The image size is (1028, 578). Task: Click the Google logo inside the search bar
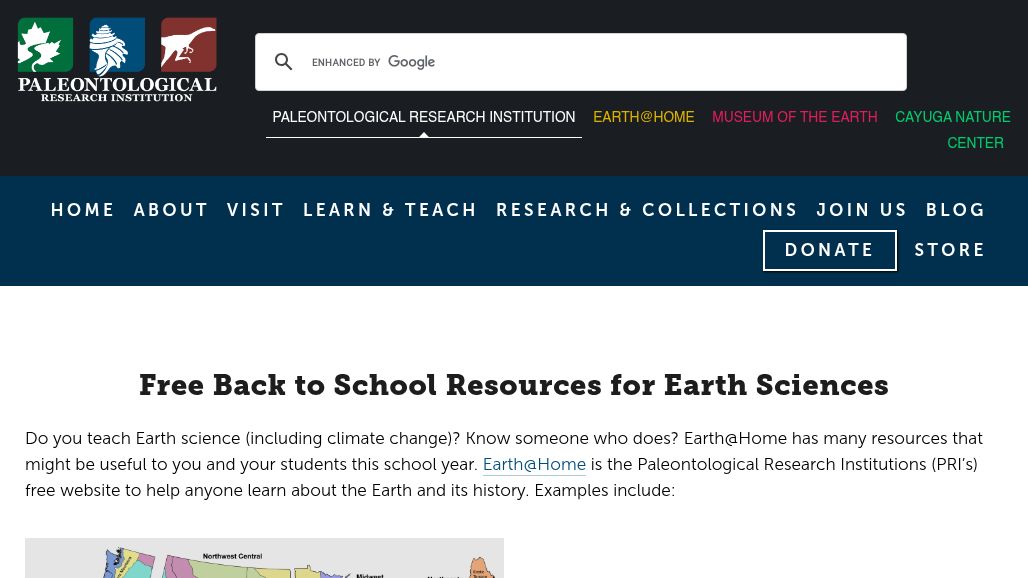point(411,61)
